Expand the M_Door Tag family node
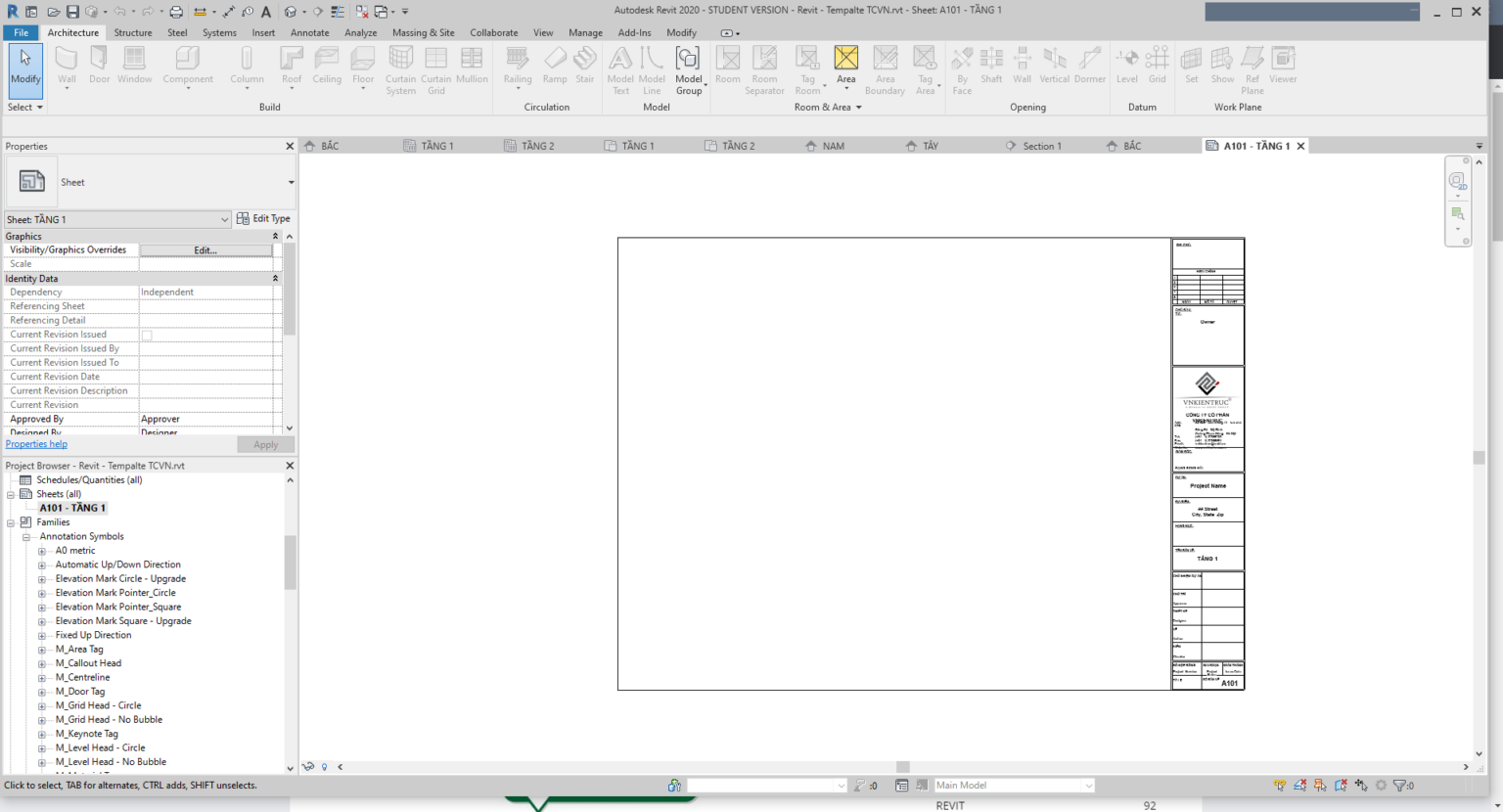 click(x=42, y=691)
